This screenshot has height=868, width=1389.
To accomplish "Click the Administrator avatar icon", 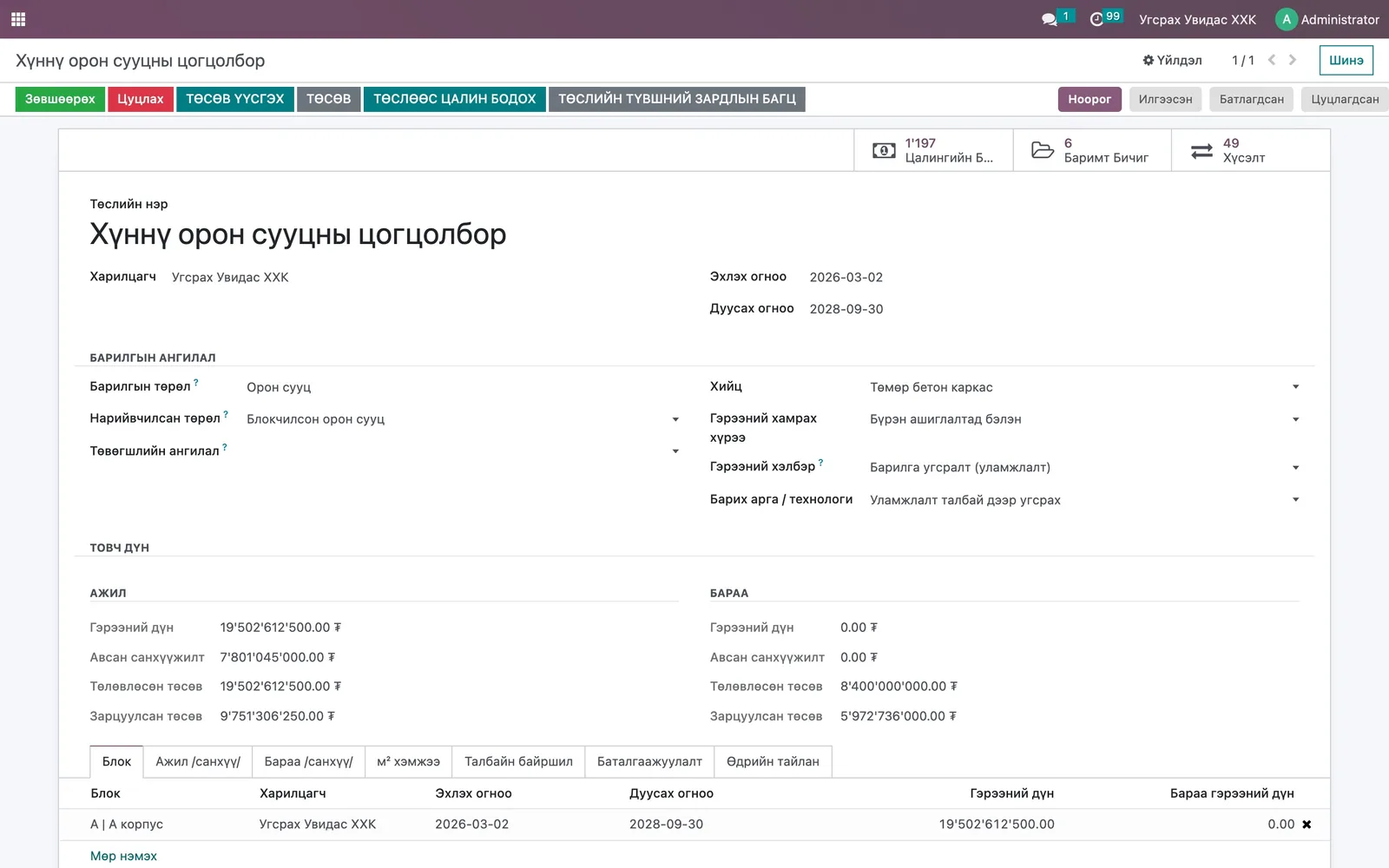I will pos(1286,19).
